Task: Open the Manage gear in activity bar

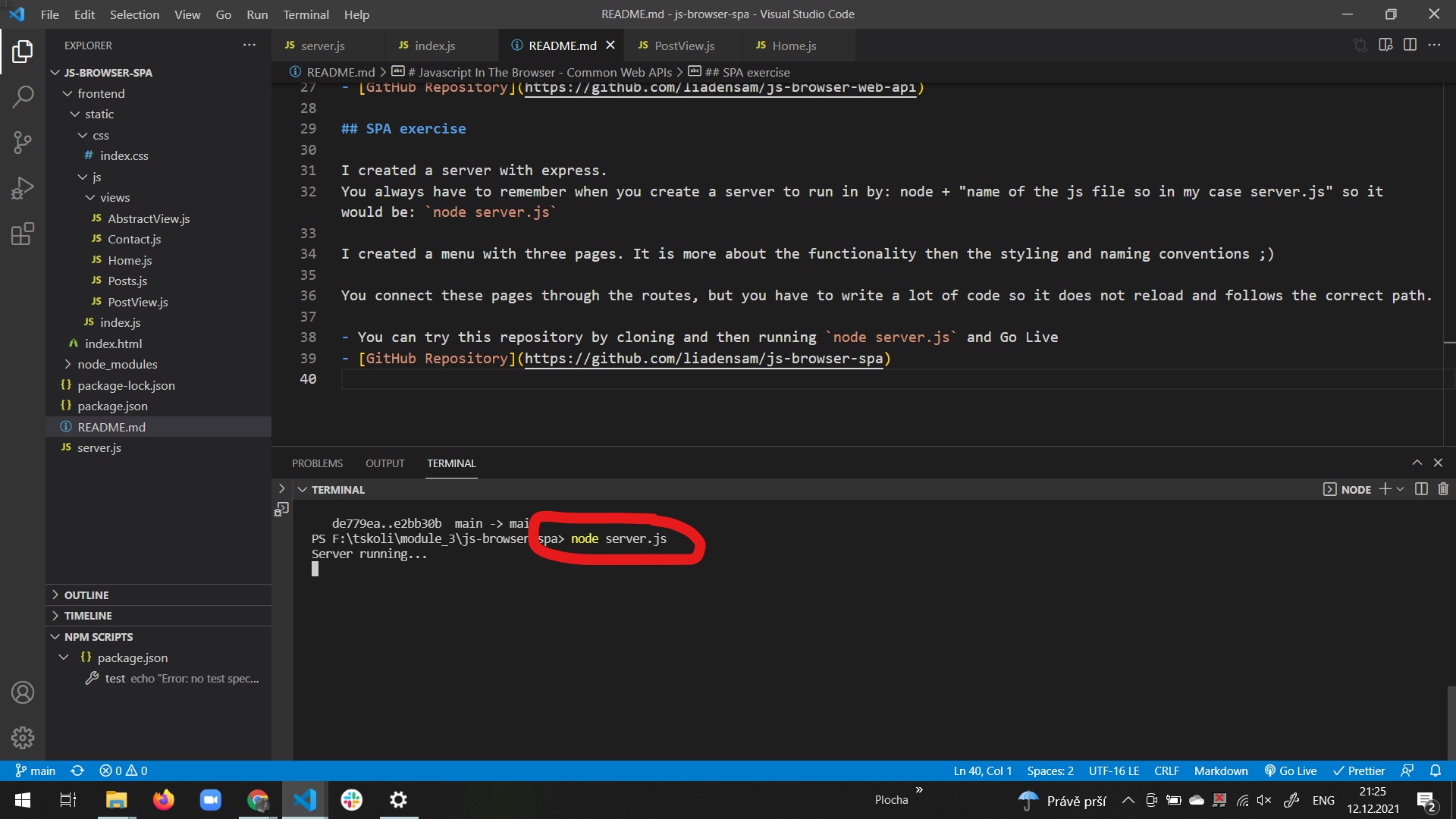Action: coord(23,738)
